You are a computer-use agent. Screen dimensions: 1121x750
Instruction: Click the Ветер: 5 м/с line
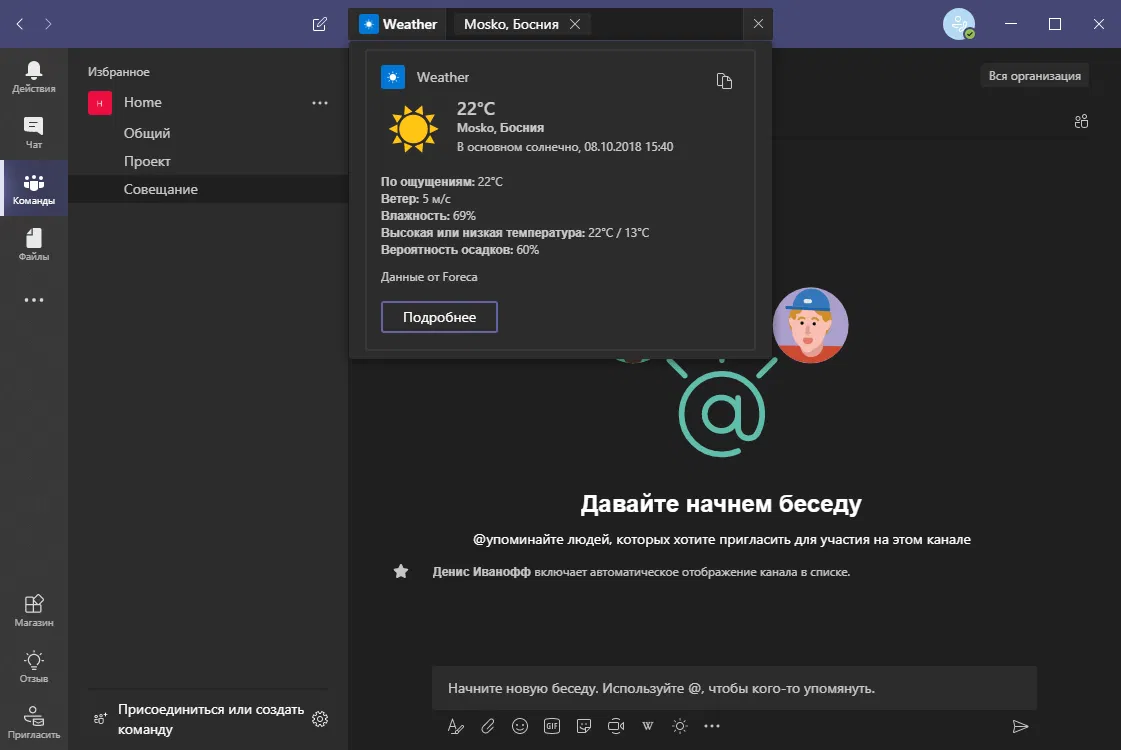pos(415,198)
